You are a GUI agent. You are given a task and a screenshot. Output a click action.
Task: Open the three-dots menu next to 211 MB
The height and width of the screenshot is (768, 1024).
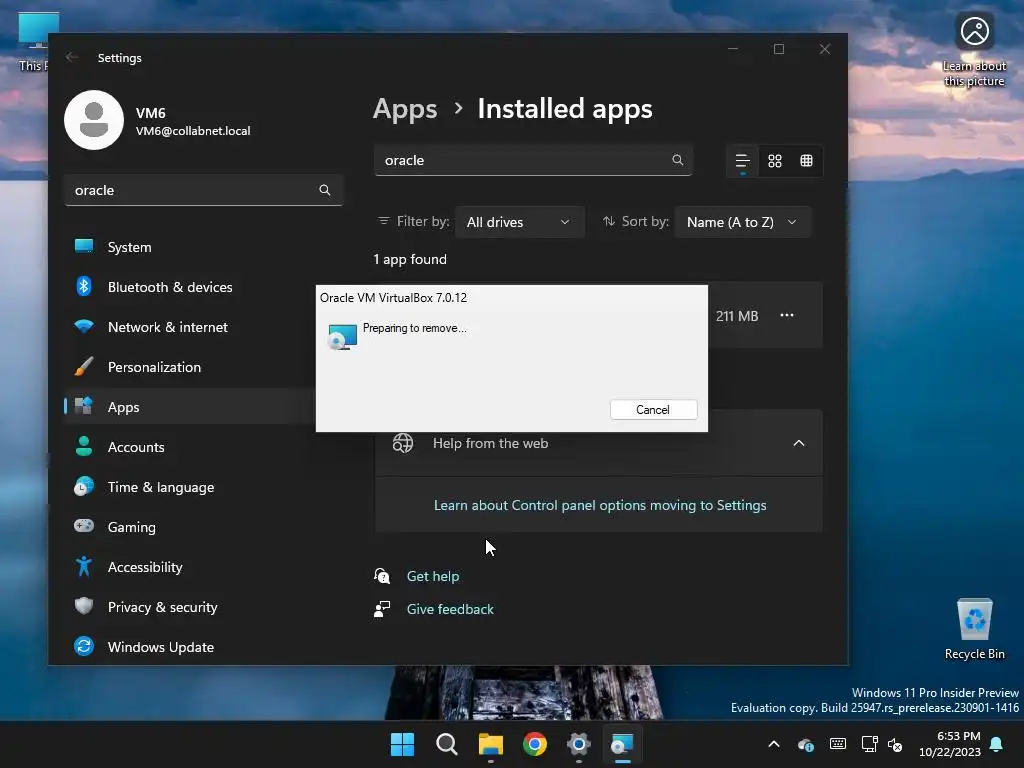pos(787,315)
